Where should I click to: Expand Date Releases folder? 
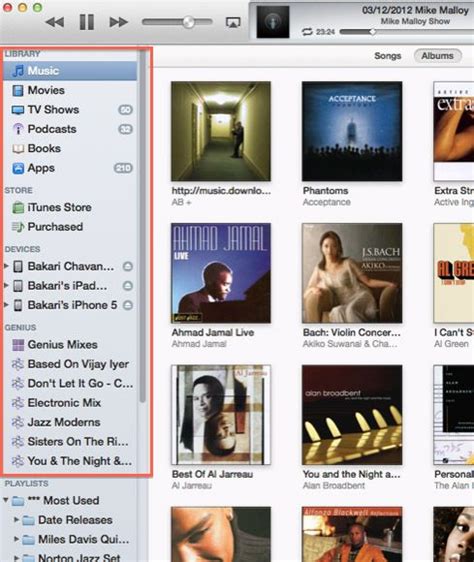pos(16,519)
